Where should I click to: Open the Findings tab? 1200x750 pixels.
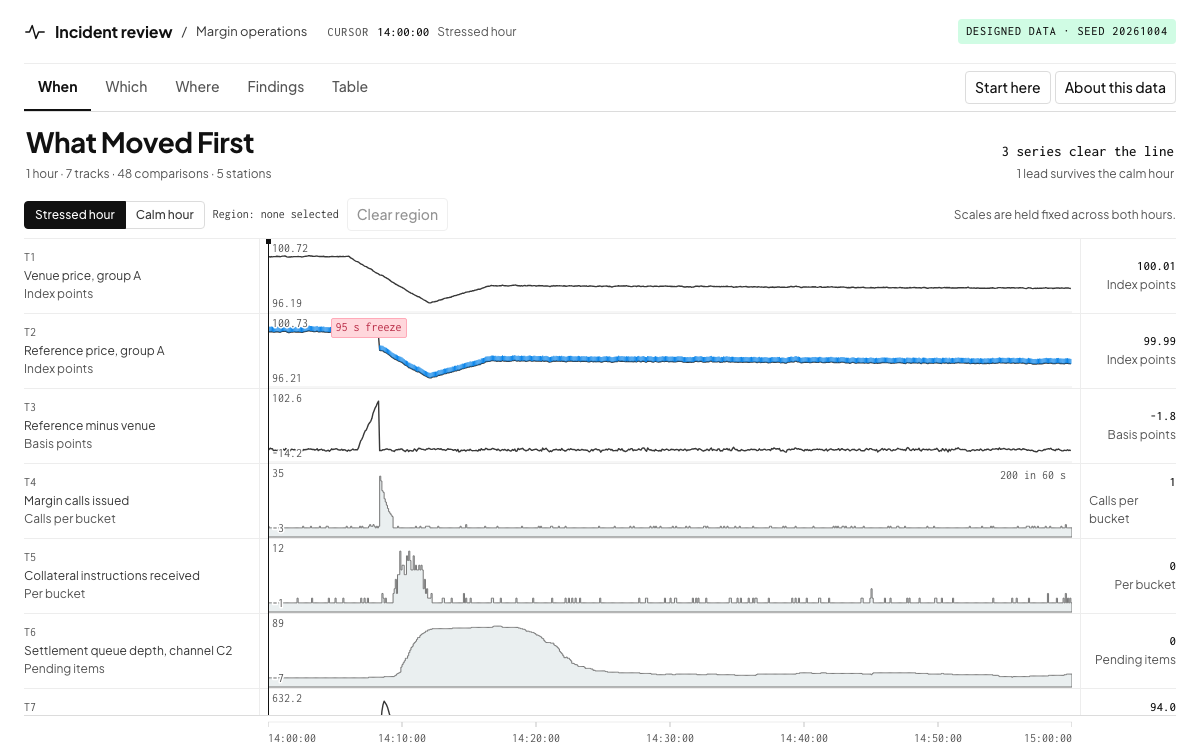click(x=276, y=87)
